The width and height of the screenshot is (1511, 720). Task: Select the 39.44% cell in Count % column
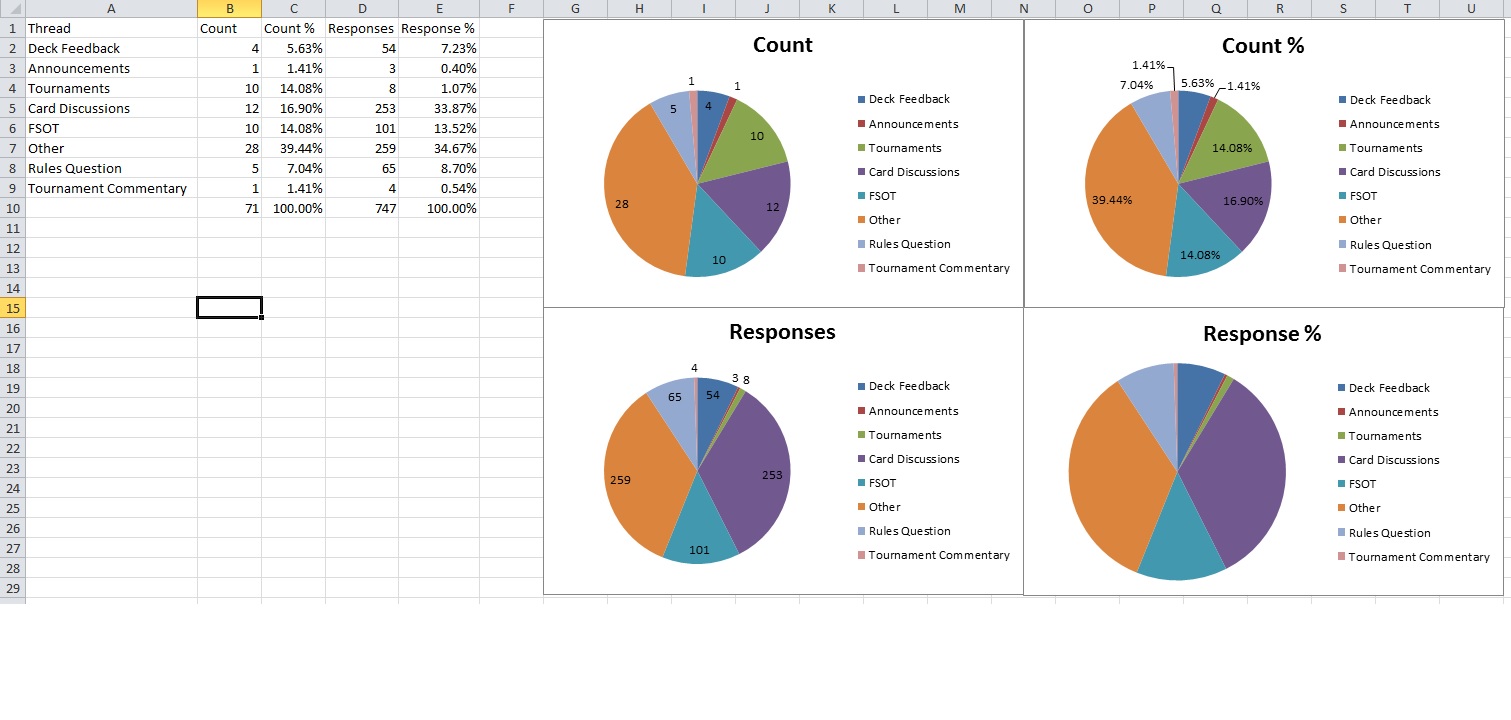click(294, 148)
